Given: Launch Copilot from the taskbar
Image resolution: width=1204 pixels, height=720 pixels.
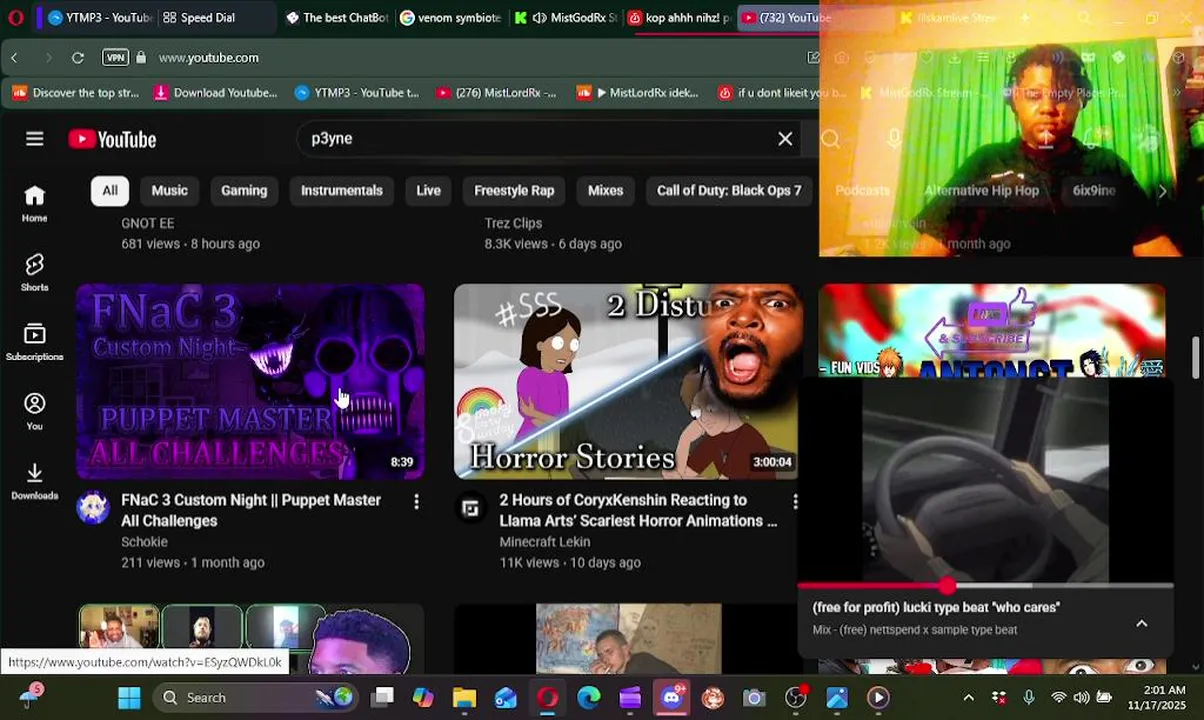Looking at the screenshot, I should [424, 697].
